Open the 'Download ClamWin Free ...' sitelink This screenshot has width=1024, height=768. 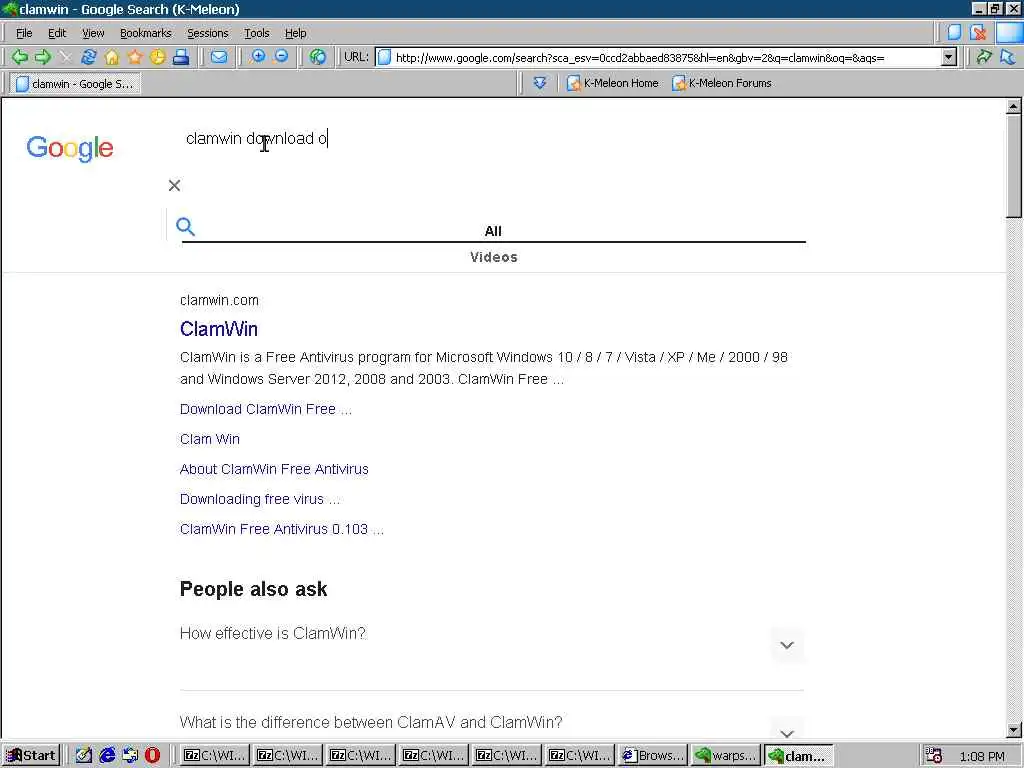pyautogui.click(x=266, y=409)
